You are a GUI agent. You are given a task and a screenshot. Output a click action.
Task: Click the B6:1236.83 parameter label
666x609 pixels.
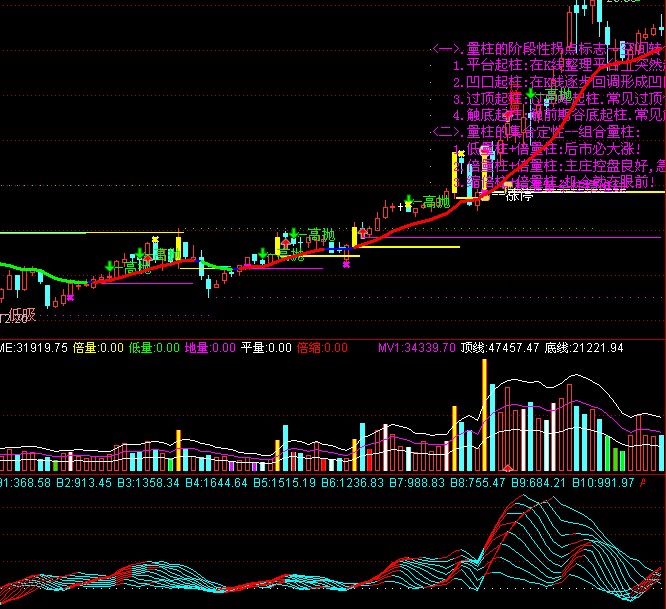(353, 483)
